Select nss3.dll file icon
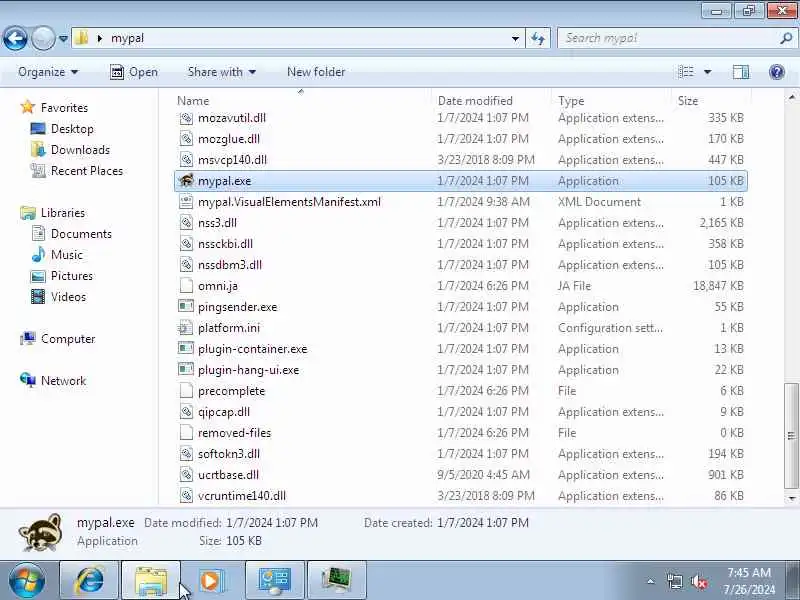This screenshot has width=800, height=600. pyautogui.click(x=186, y=222)
